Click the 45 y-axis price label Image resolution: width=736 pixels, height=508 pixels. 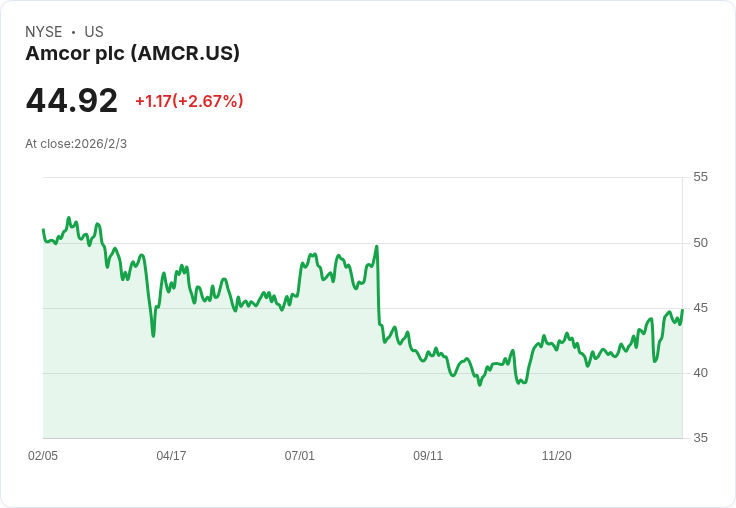click(x=700, y=308)
